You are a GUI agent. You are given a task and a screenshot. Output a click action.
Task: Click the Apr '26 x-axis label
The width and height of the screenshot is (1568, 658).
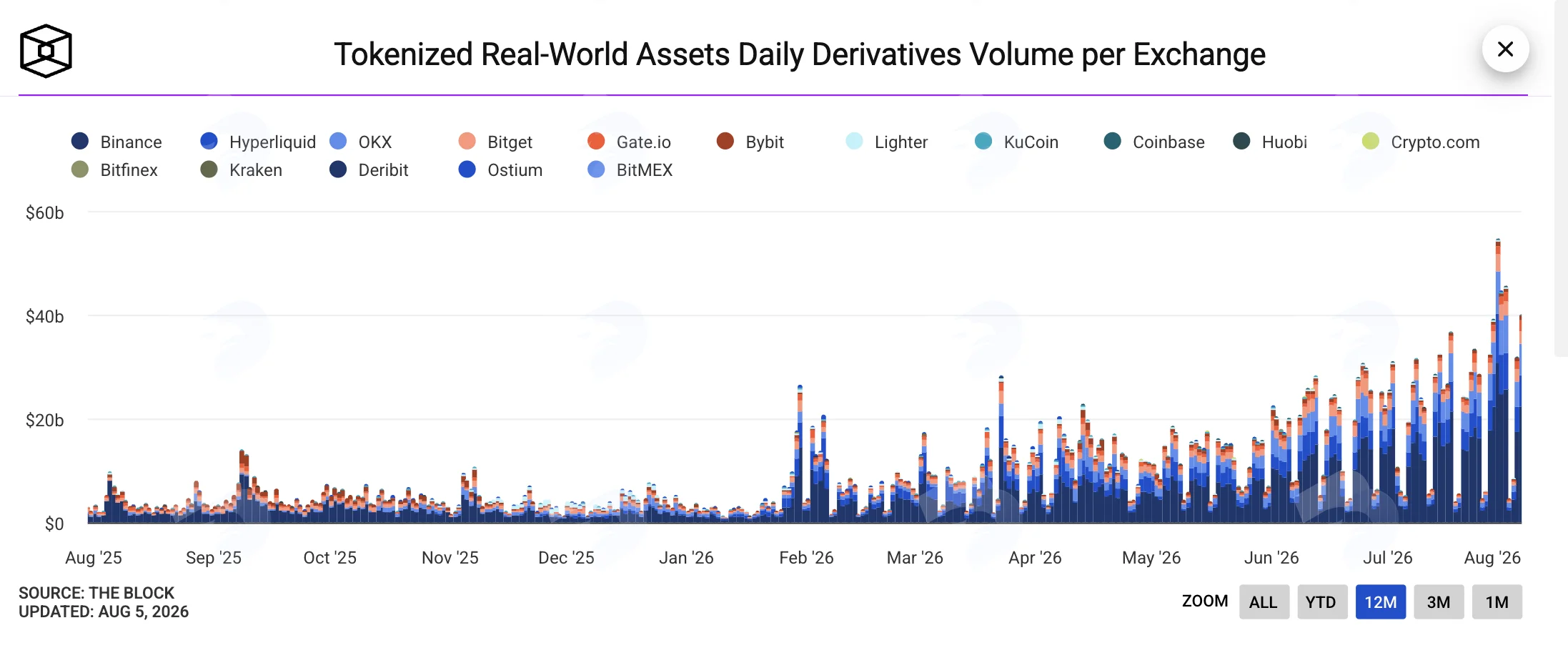[1036, 558]
